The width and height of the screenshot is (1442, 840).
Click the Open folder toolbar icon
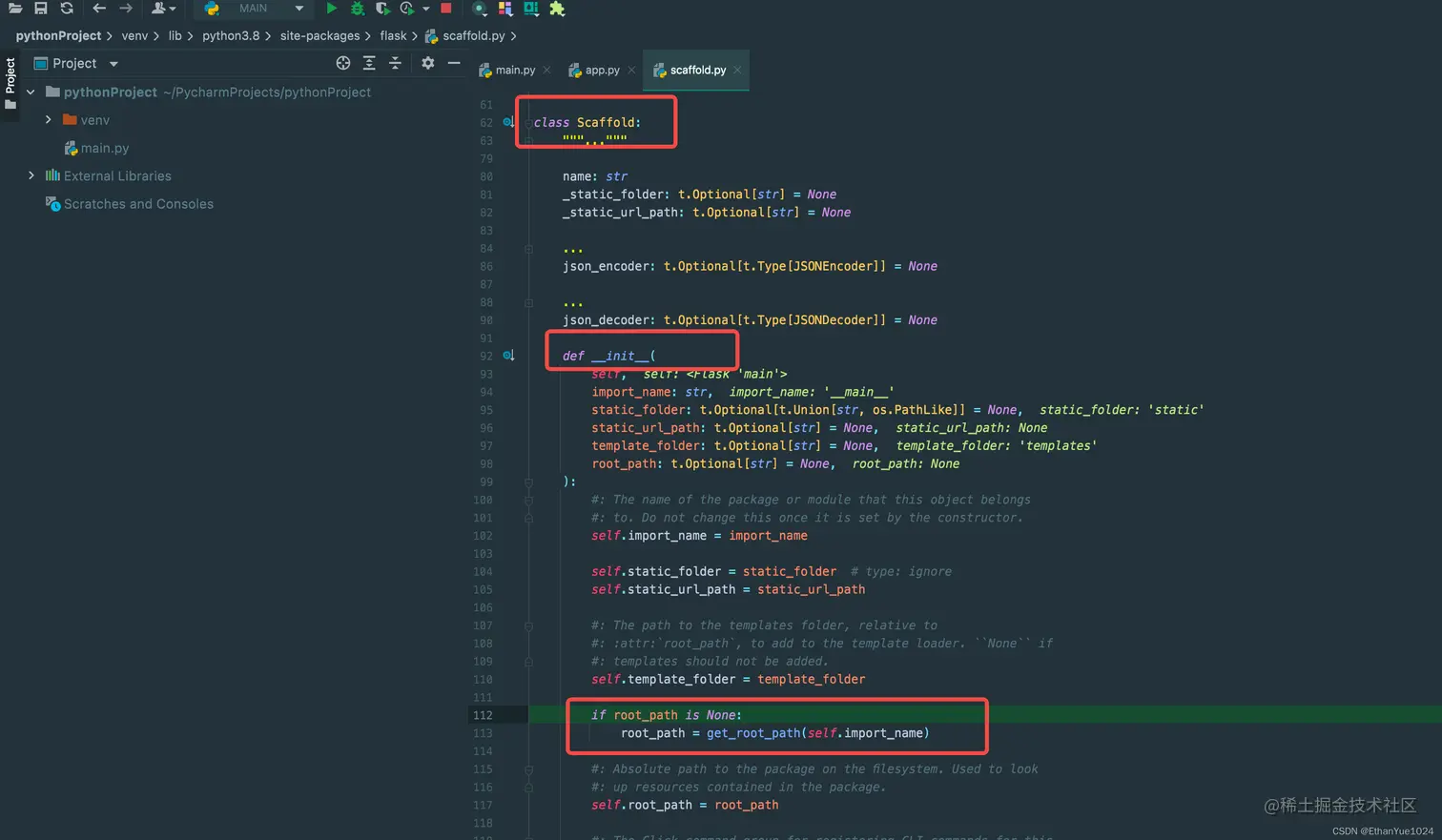[x=15, y=9]
